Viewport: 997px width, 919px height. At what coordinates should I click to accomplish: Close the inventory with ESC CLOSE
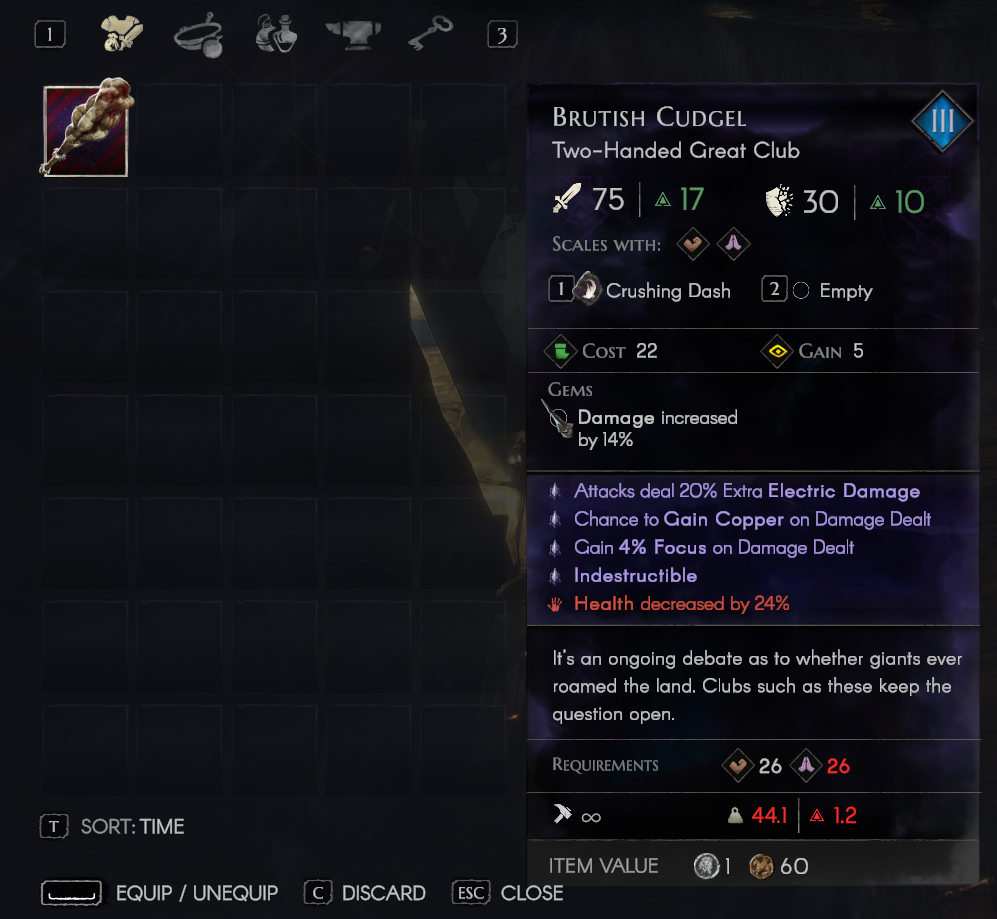(507, 893)
